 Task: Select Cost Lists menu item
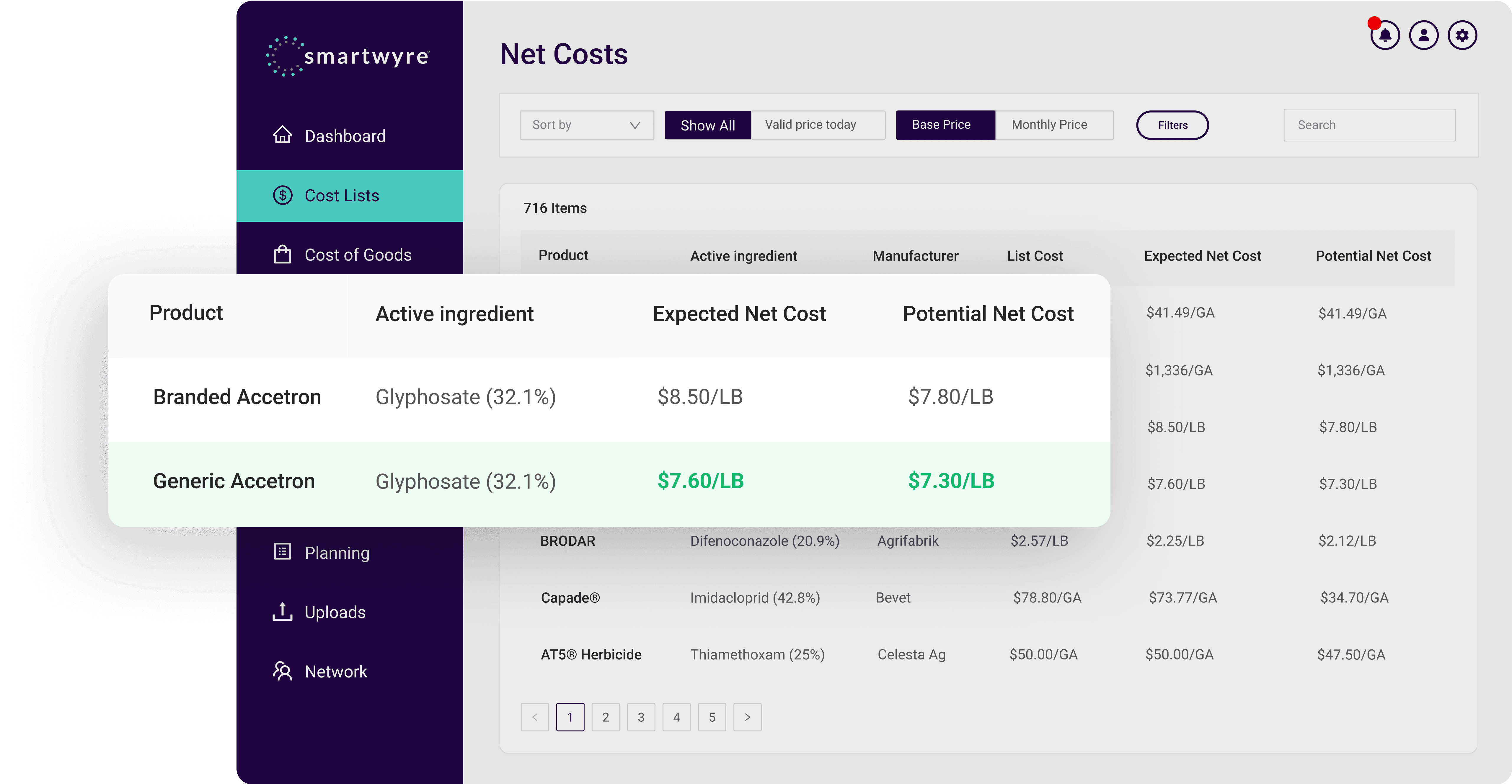[350, 196]
